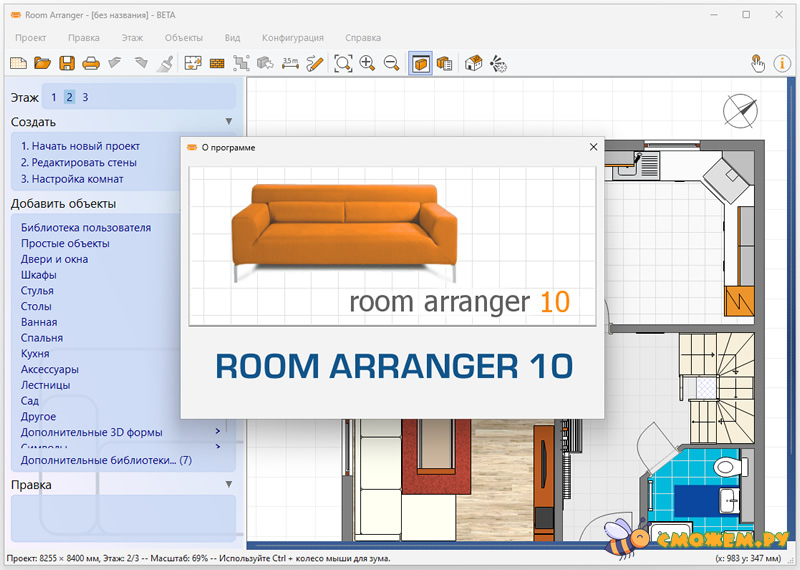The height and width of the screenshot is (570, 800).
Task: Switch to floor 1
Action: 54,97
